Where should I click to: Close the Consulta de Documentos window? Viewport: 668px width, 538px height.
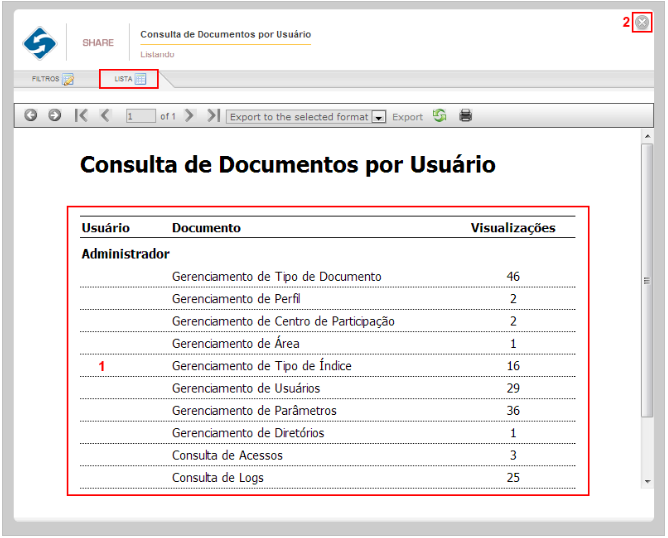[x=642, y=22]
